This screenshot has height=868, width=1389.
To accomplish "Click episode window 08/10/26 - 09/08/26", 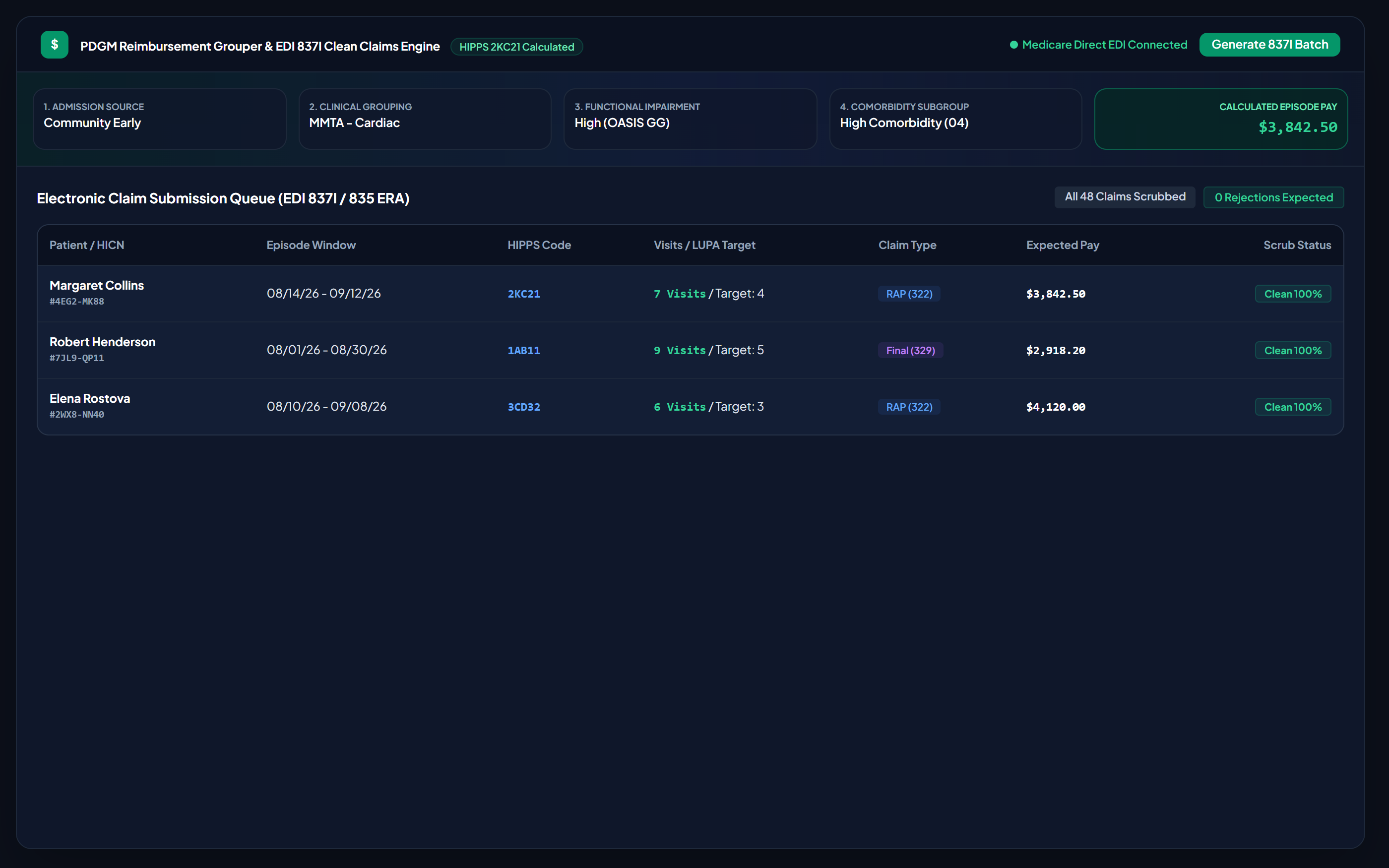I will click(x=326, y=406).
